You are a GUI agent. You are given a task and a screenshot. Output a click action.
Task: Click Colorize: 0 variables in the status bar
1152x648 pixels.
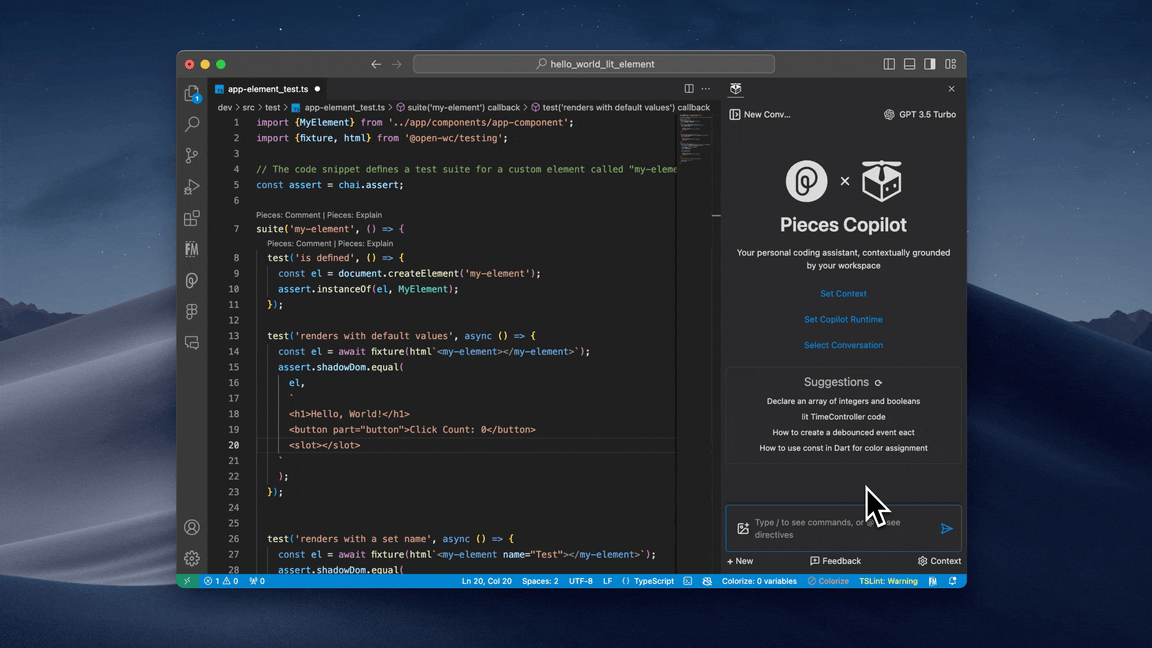(x=758, y=580)
